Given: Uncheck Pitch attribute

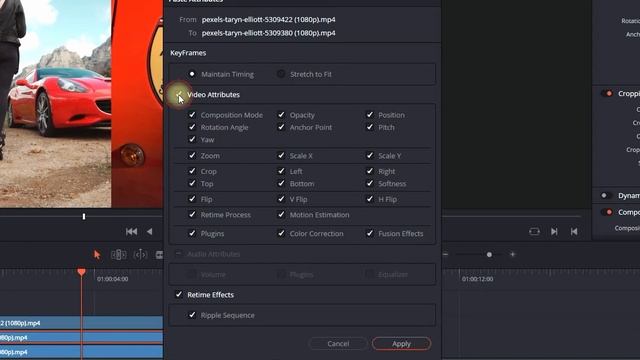Looking at the screenshot, I should click(369, 127).
